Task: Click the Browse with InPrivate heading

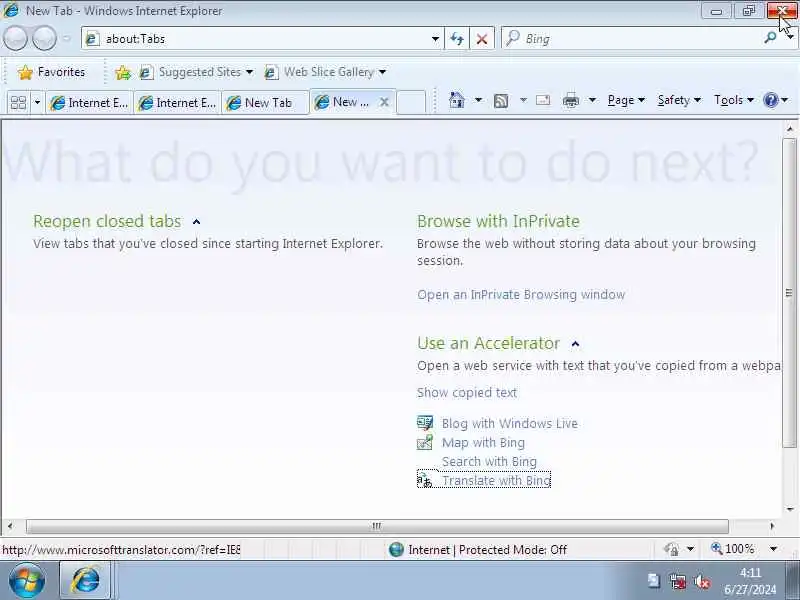Action: tap(498, 221)
